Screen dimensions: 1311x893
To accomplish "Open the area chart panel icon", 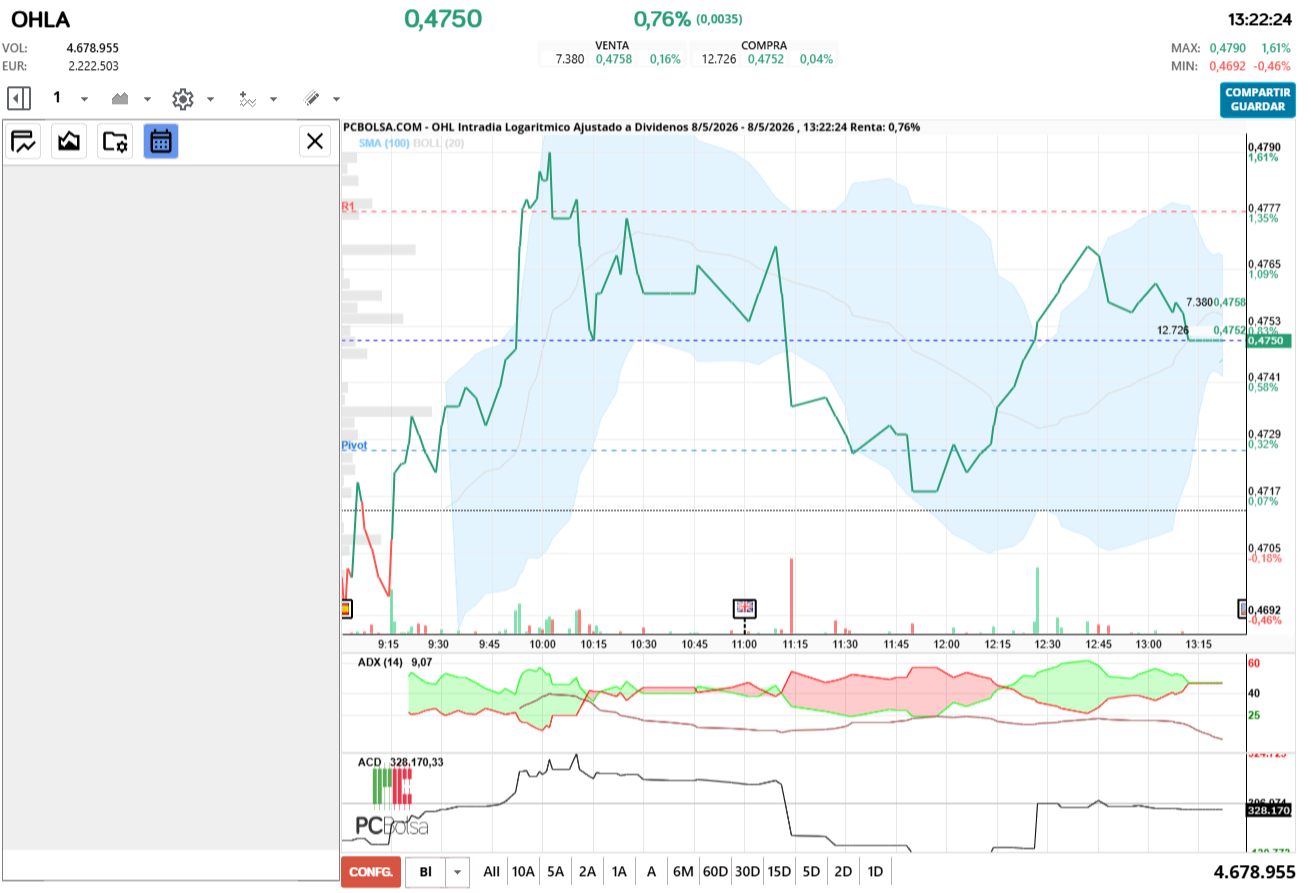I will coord(69,142).
